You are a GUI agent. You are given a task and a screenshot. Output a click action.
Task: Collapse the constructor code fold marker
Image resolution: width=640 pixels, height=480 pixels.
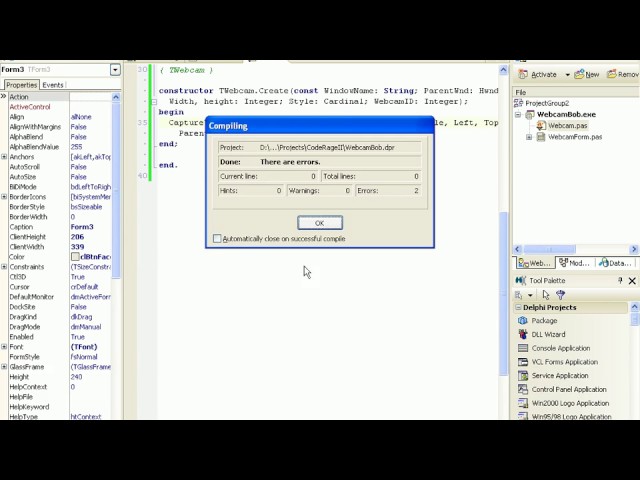pyautogui.click(x=154, y=102)
